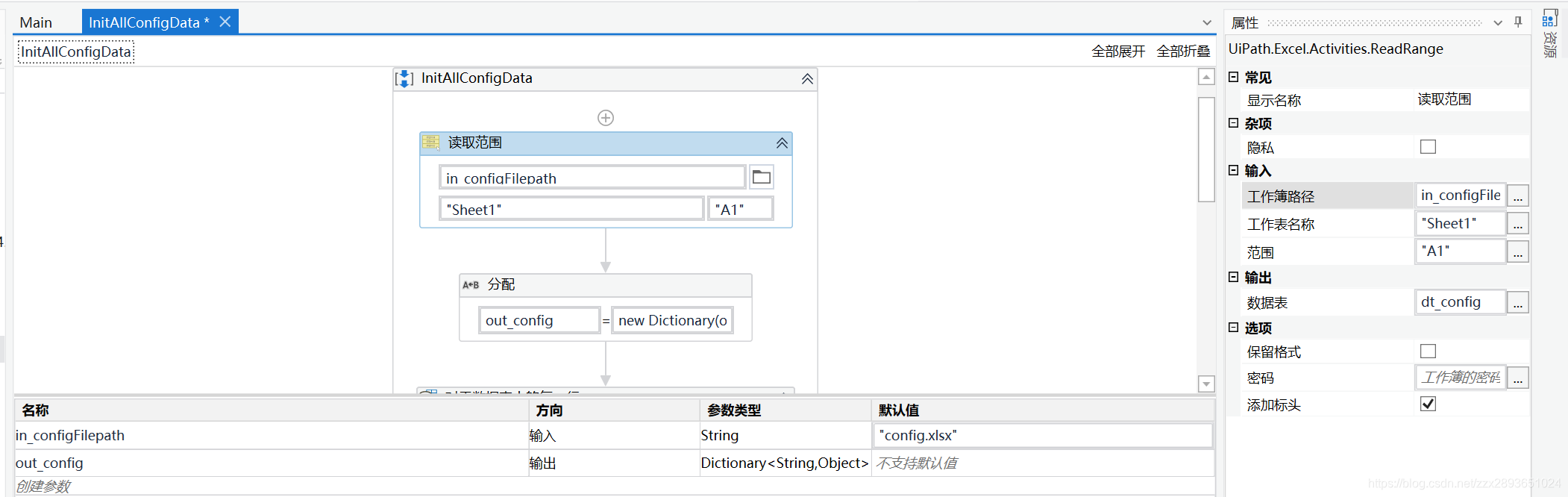Click the designer scrollbar up arrow
Viewport: 1568px width, 497px height.
point(1206,77)
